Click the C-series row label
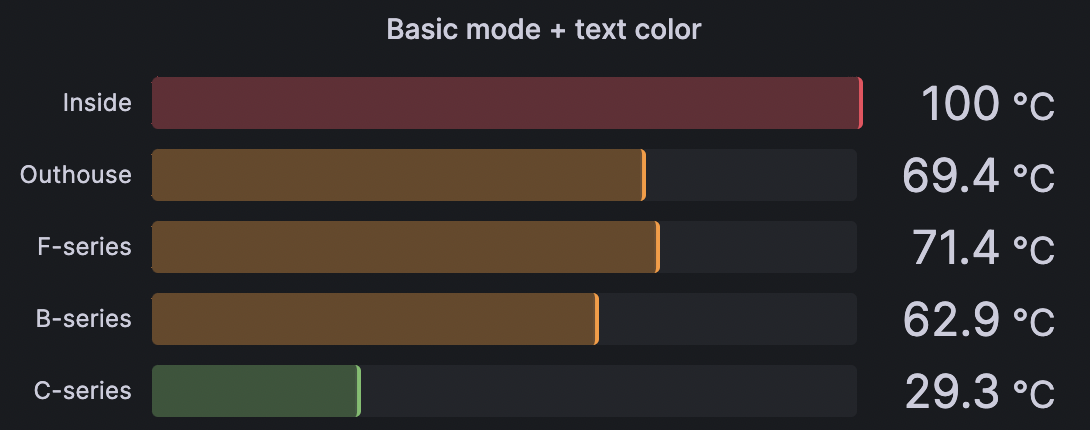The width and height of the screenshot is (1090, 430). [82, 391]
